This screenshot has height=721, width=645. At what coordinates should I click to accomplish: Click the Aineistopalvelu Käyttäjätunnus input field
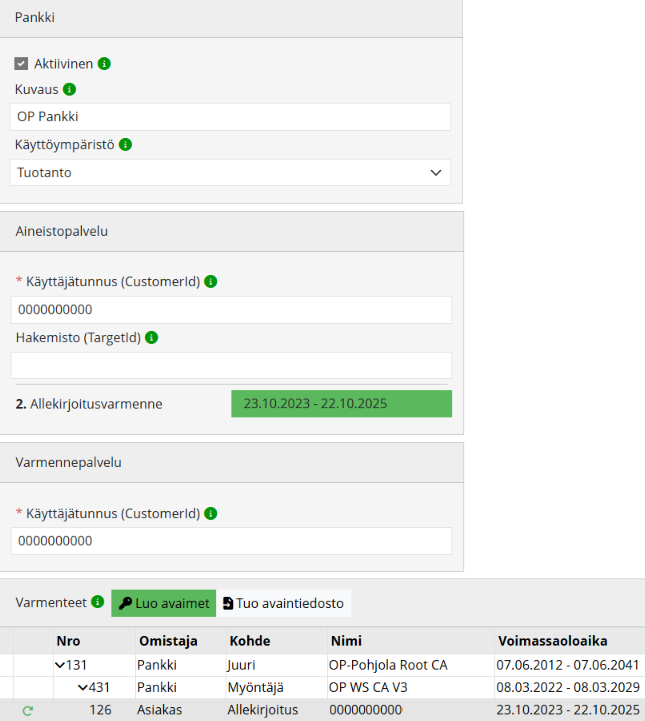click(230, 310)
